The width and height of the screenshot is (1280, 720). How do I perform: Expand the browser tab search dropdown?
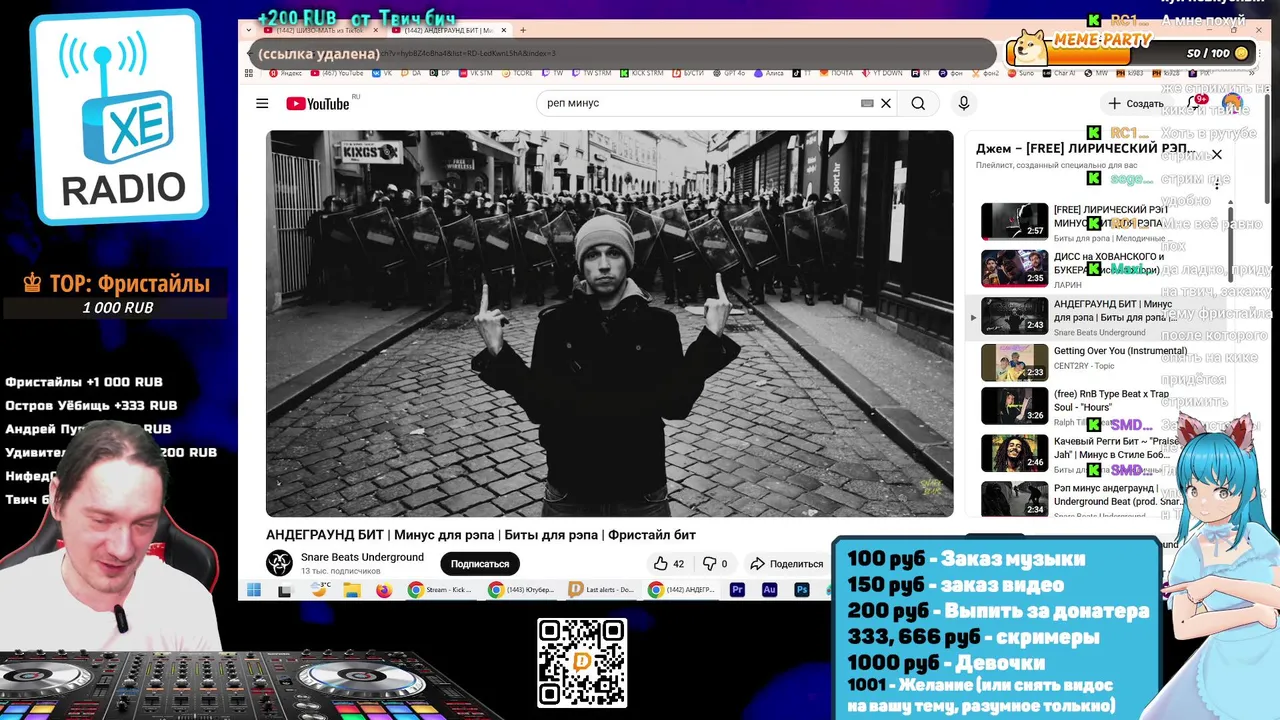(x=249, y=30)
